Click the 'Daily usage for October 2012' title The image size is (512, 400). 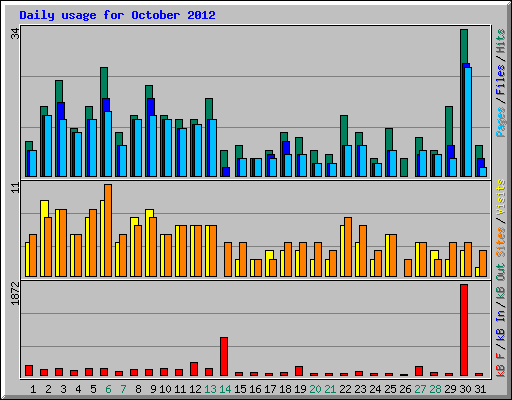[x=117, y=15]
